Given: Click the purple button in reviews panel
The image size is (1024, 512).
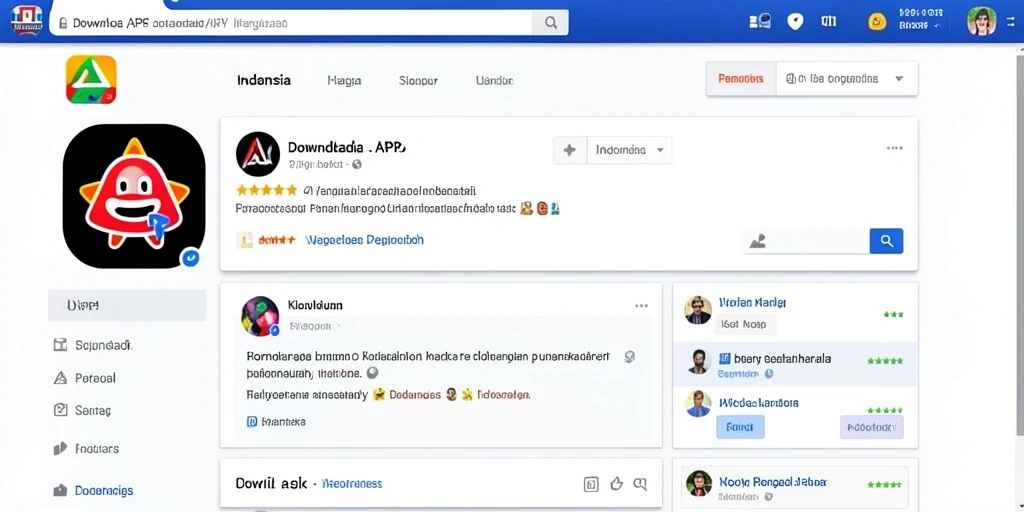Looking at the screenshot, I should pyautogui.click(x=871, y=428).
